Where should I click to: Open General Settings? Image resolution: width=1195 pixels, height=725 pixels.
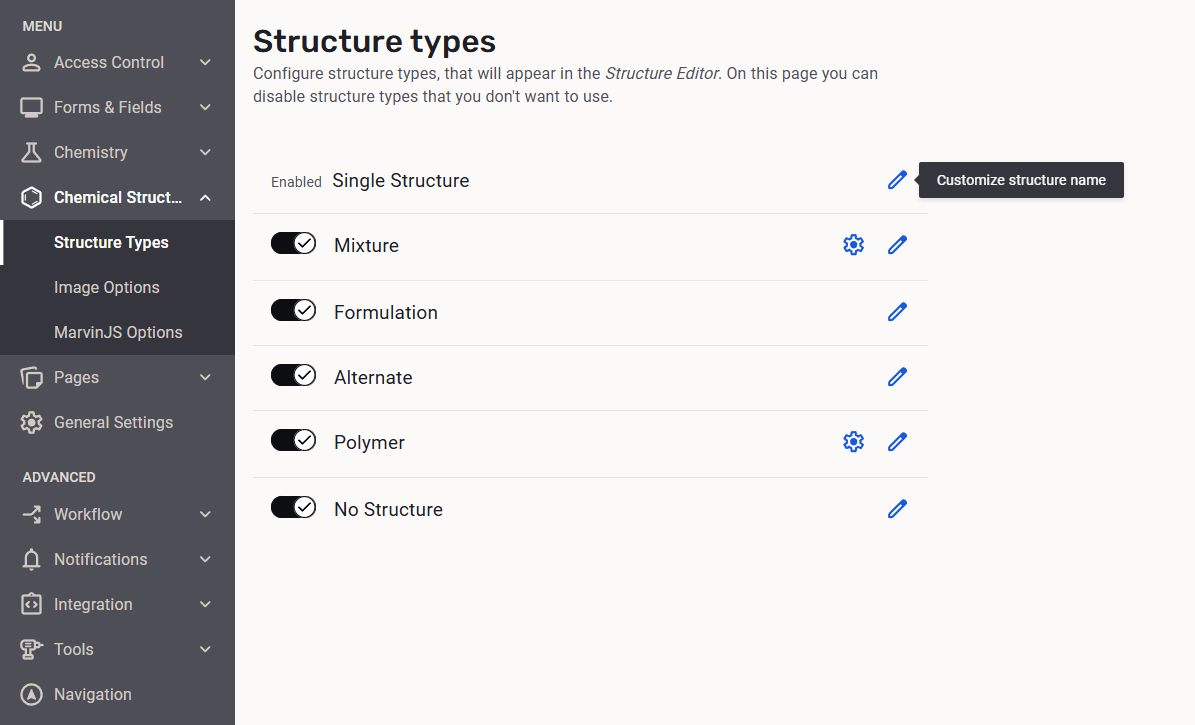click(113, 422)
